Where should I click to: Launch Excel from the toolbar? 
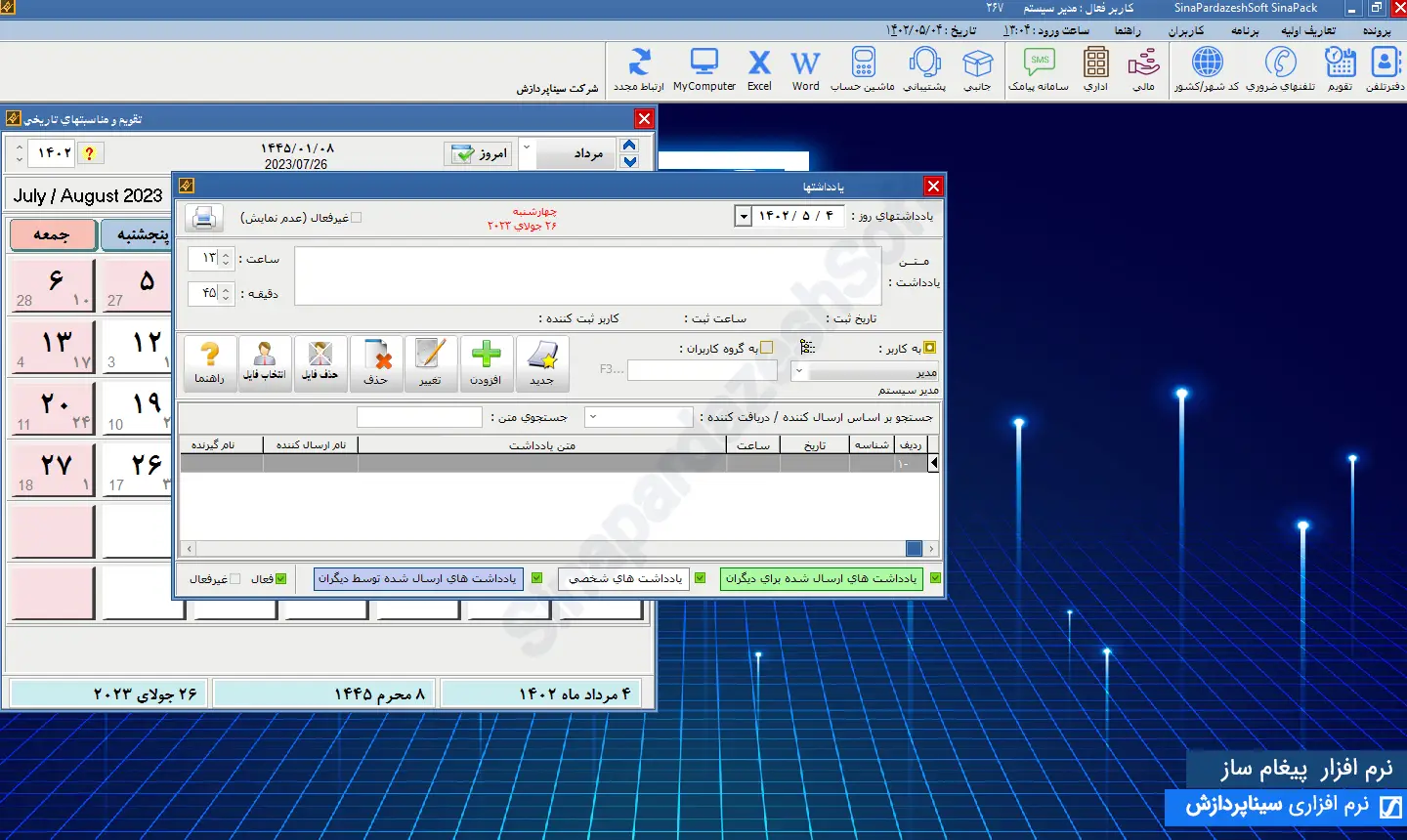point(759,69)
